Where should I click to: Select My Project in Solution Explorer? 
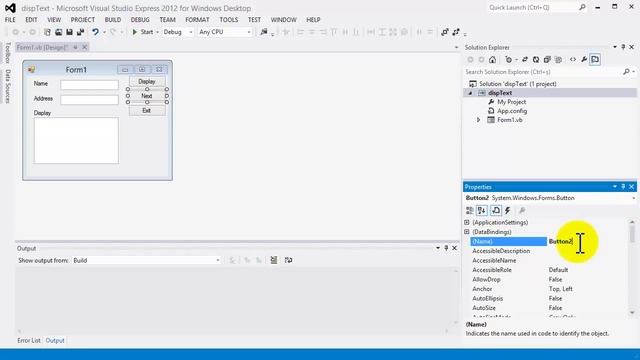tap(511, 102)
